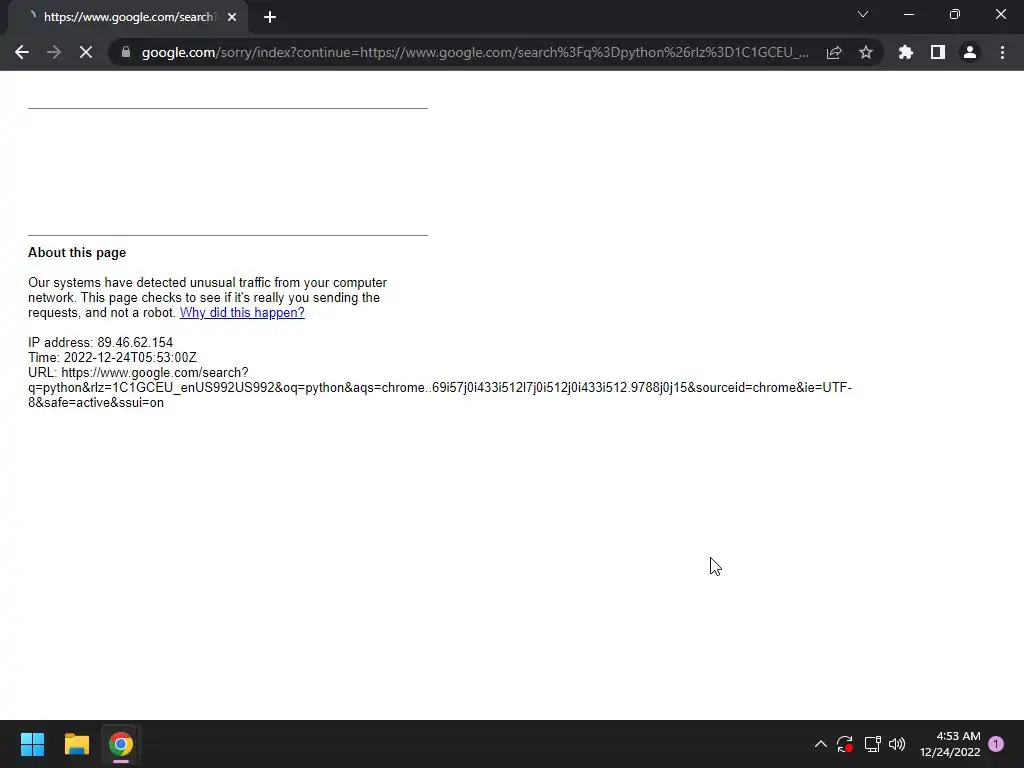Select the google.com/search tab
1024x768 pixels.
[x=128, y=17]
